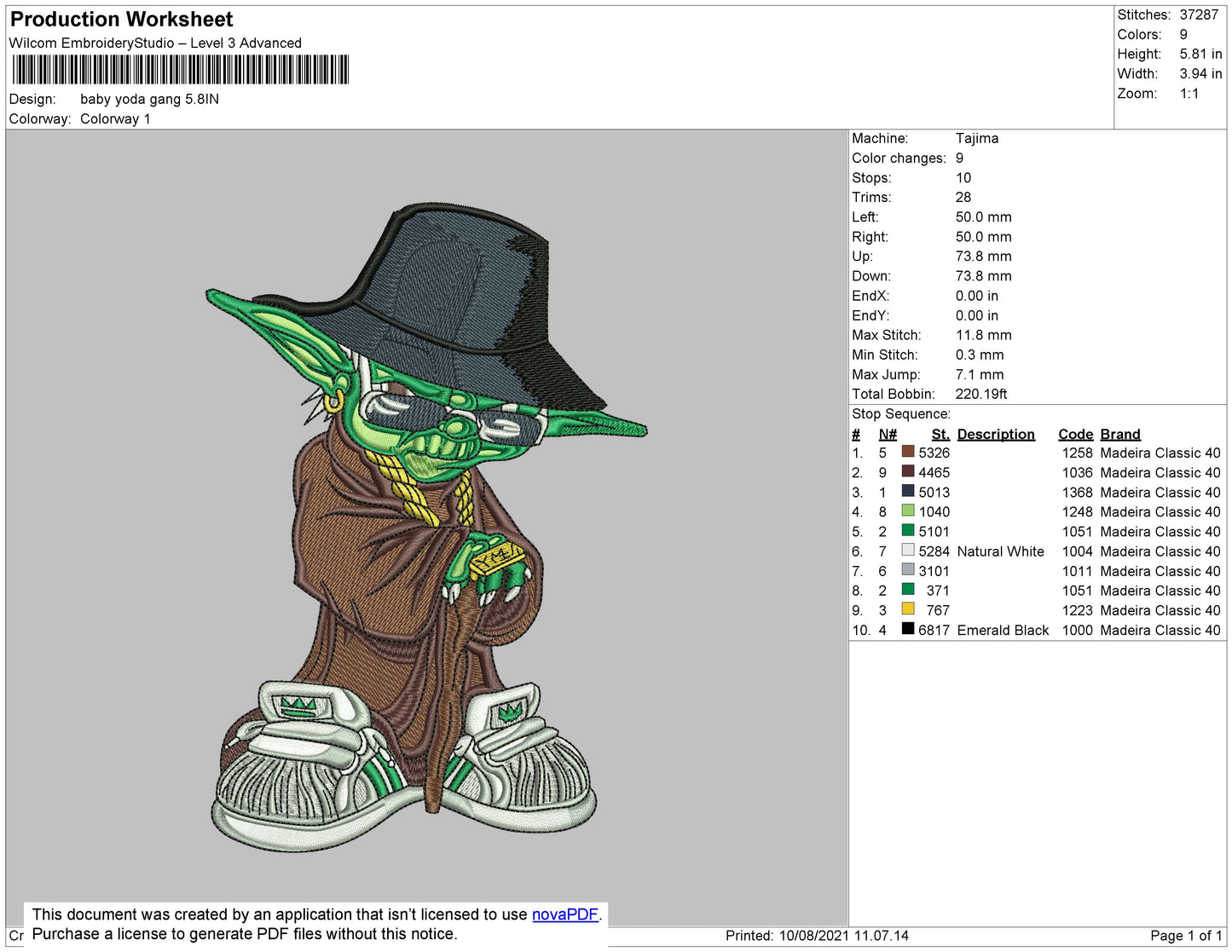Click the 'Page 1 of 1' footer text
Screen dimensions: 1232x952
tap(1186, 935)
